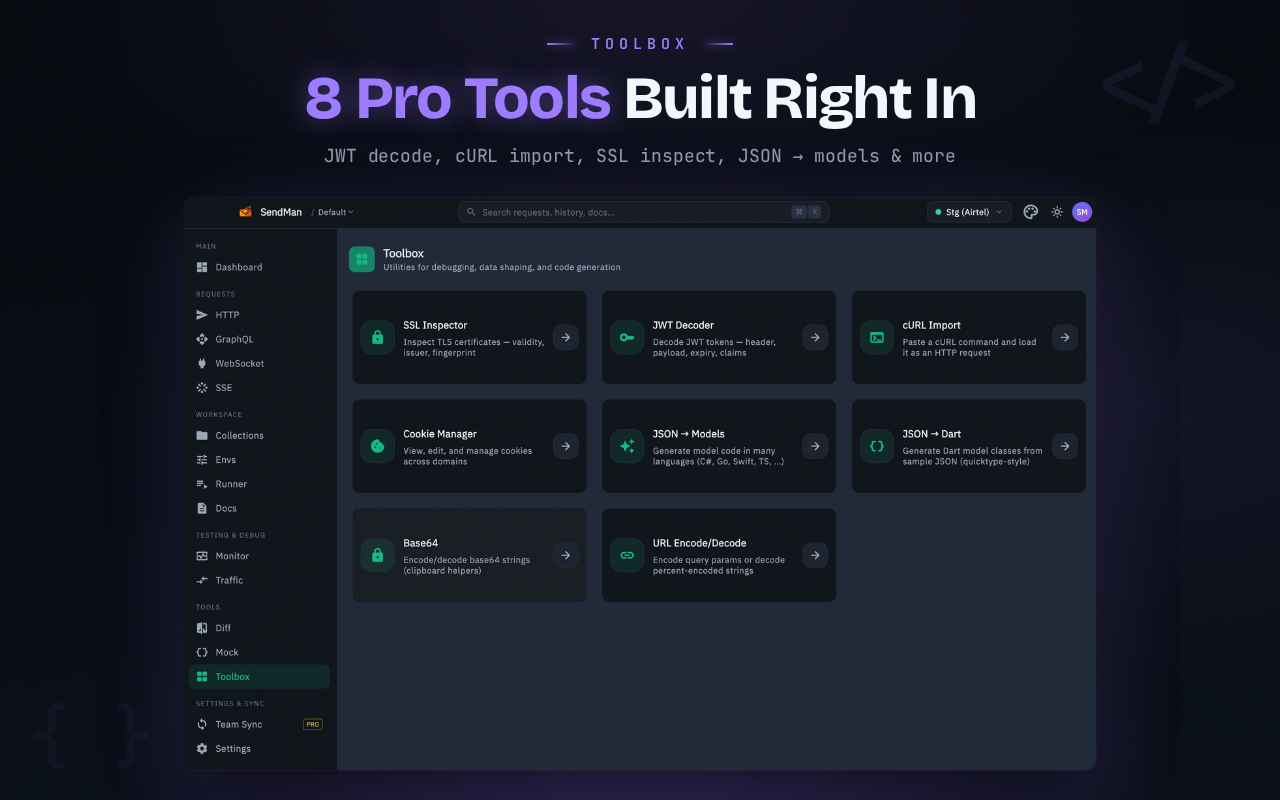Screen dimensions: 1280x800
Task: Click the WebSocket plug icon
Action: point(202,363)
